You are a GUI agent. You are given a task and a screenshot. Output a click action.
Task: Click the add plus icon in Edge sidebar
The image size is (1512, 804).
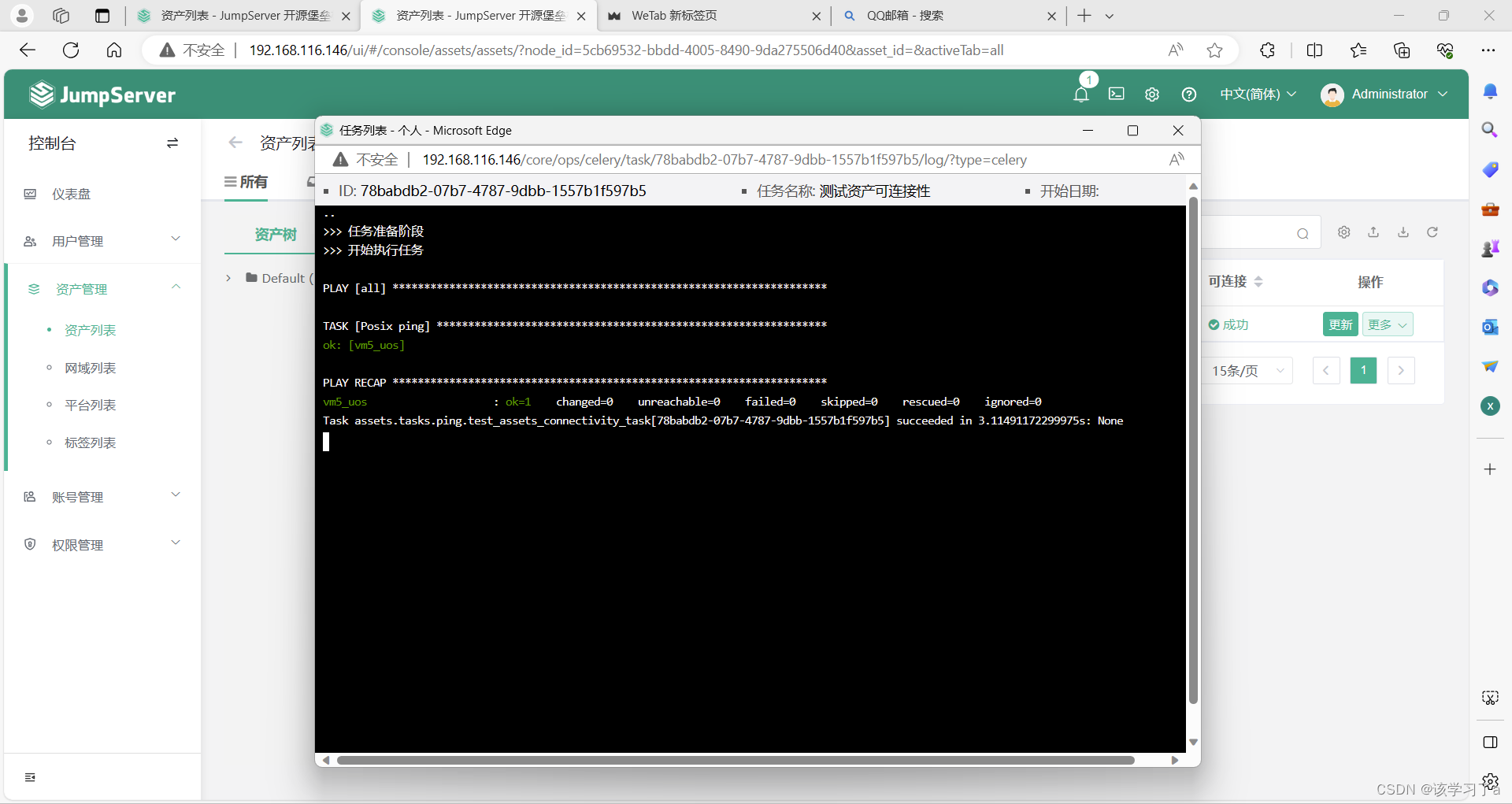point(1489,469)
